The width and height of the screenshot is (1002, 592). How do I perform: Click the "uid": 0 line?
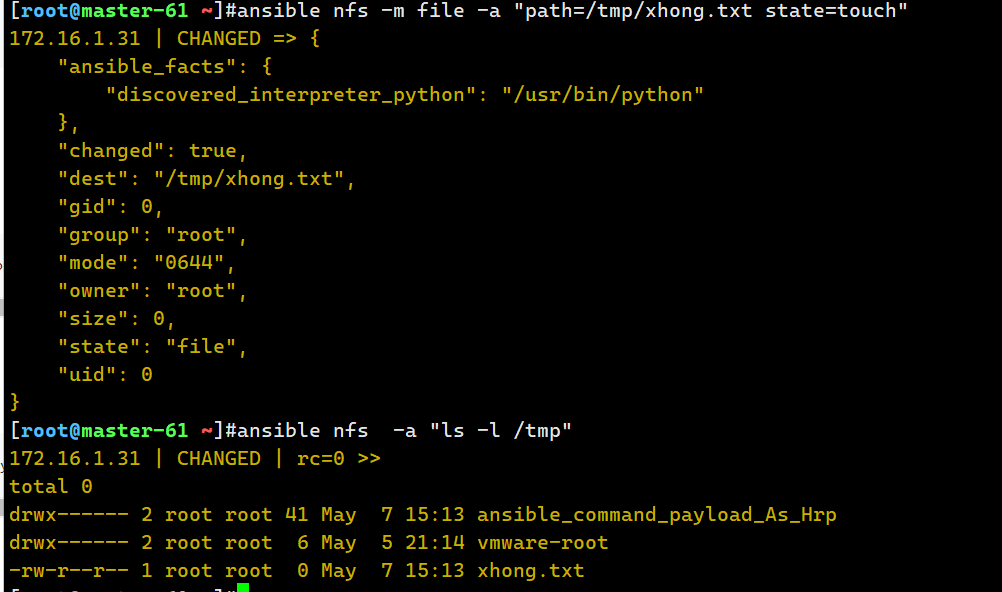point(105,375)
